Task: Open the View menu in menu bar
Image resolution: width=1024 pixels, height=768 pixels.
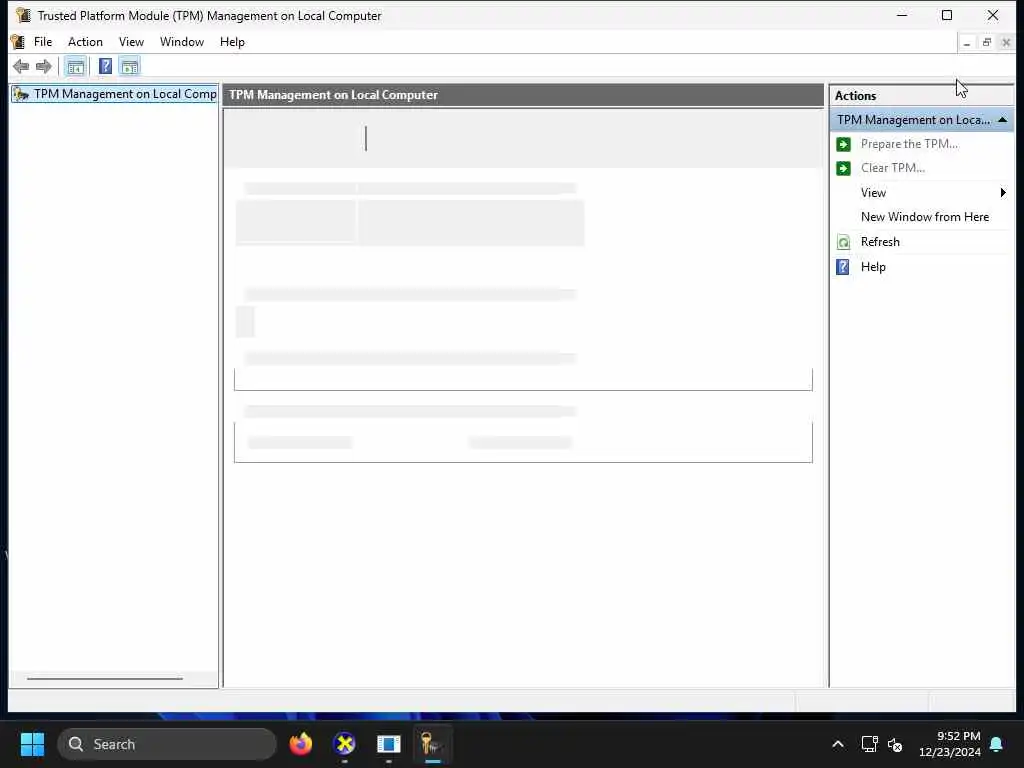Action: pos(131,42)
